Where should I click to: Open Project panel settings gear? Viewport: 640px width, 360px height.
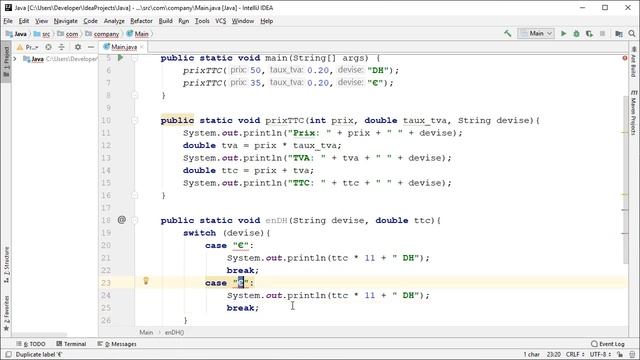[x=78, y=47]
